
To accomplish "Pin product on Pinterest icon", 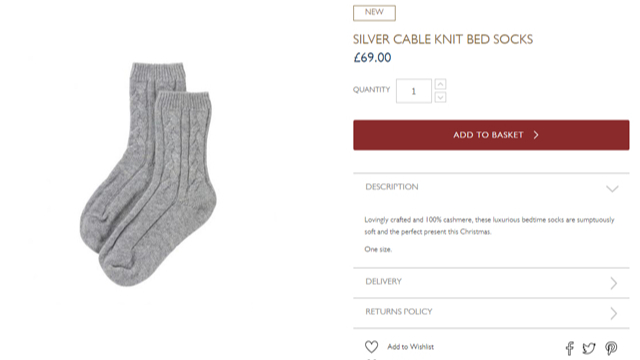I will (x=611, y=348).
